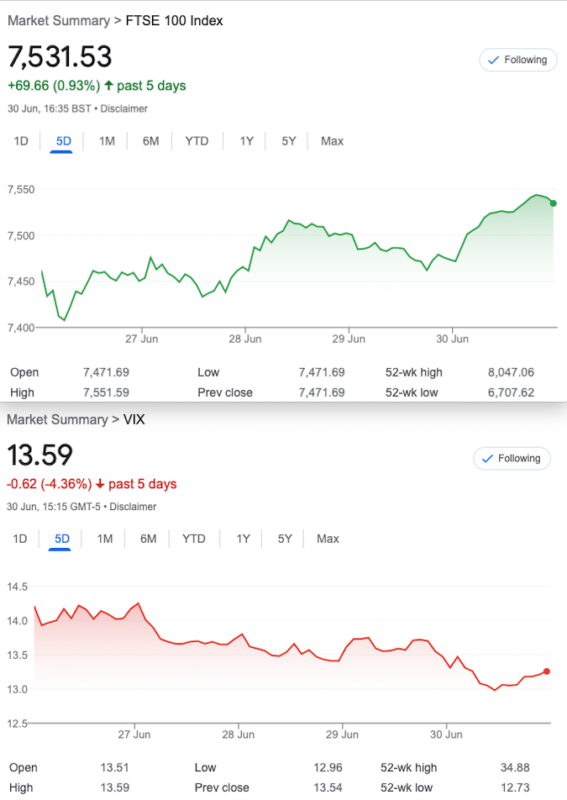
Task: Click green end-point dot on FTSE chart
Action: pos(553,203)
